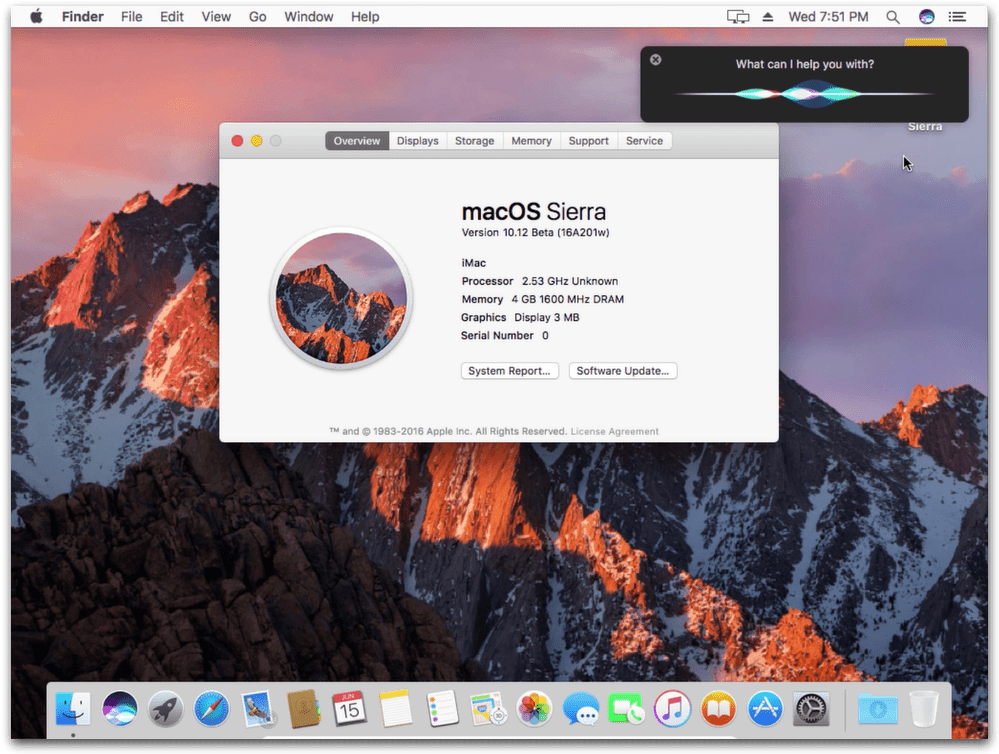The image size is (999, 754).
Task: Open Calendar showing 15 in Dock
Action: pyautogui.click(x=349, y=709)
